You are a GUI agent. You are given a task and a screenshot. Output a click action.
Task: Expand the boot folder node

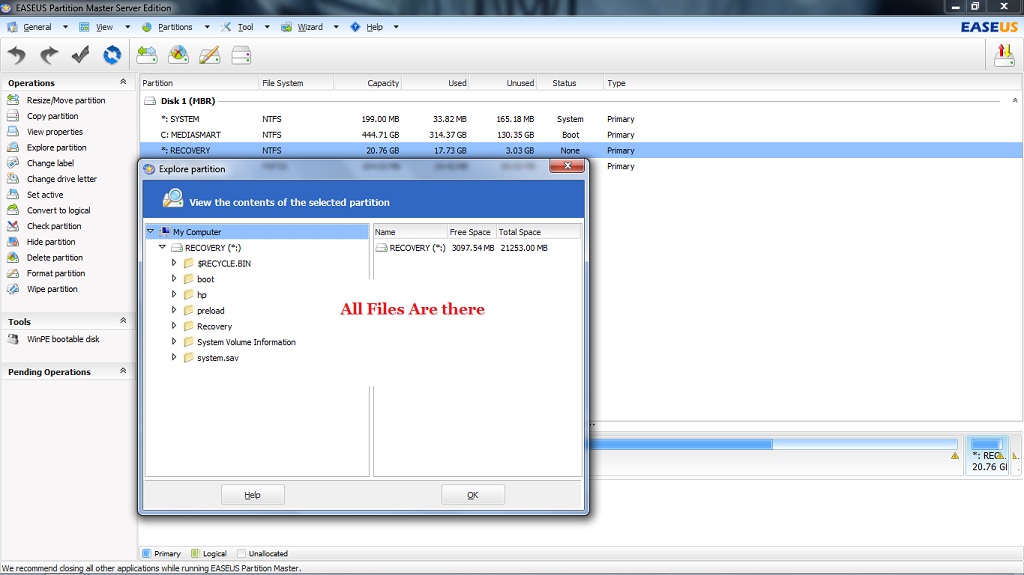[174, 278]
